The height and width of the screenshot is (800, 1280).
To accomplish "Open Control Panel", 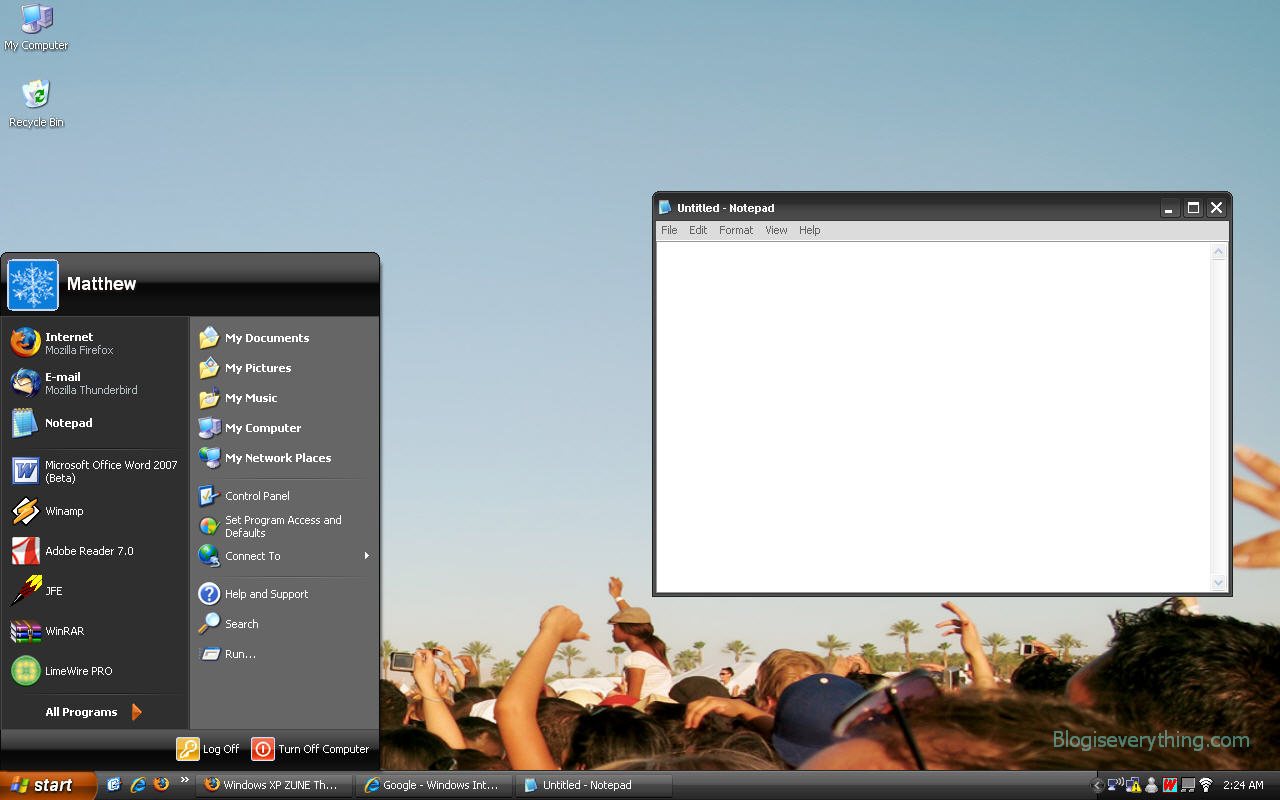I will coord(284,496).
